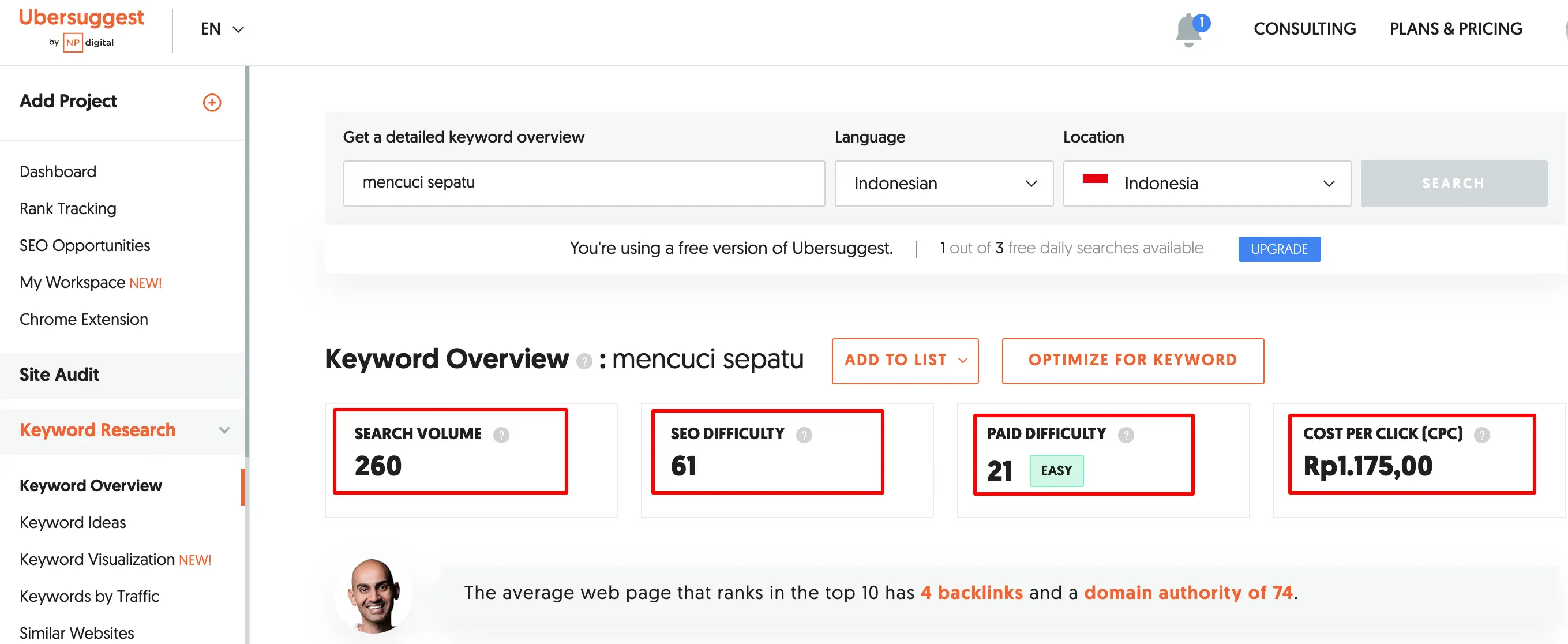Viewport: 1568px width, 644px height.
Task: Open the EN language selector
Action: 222,29
